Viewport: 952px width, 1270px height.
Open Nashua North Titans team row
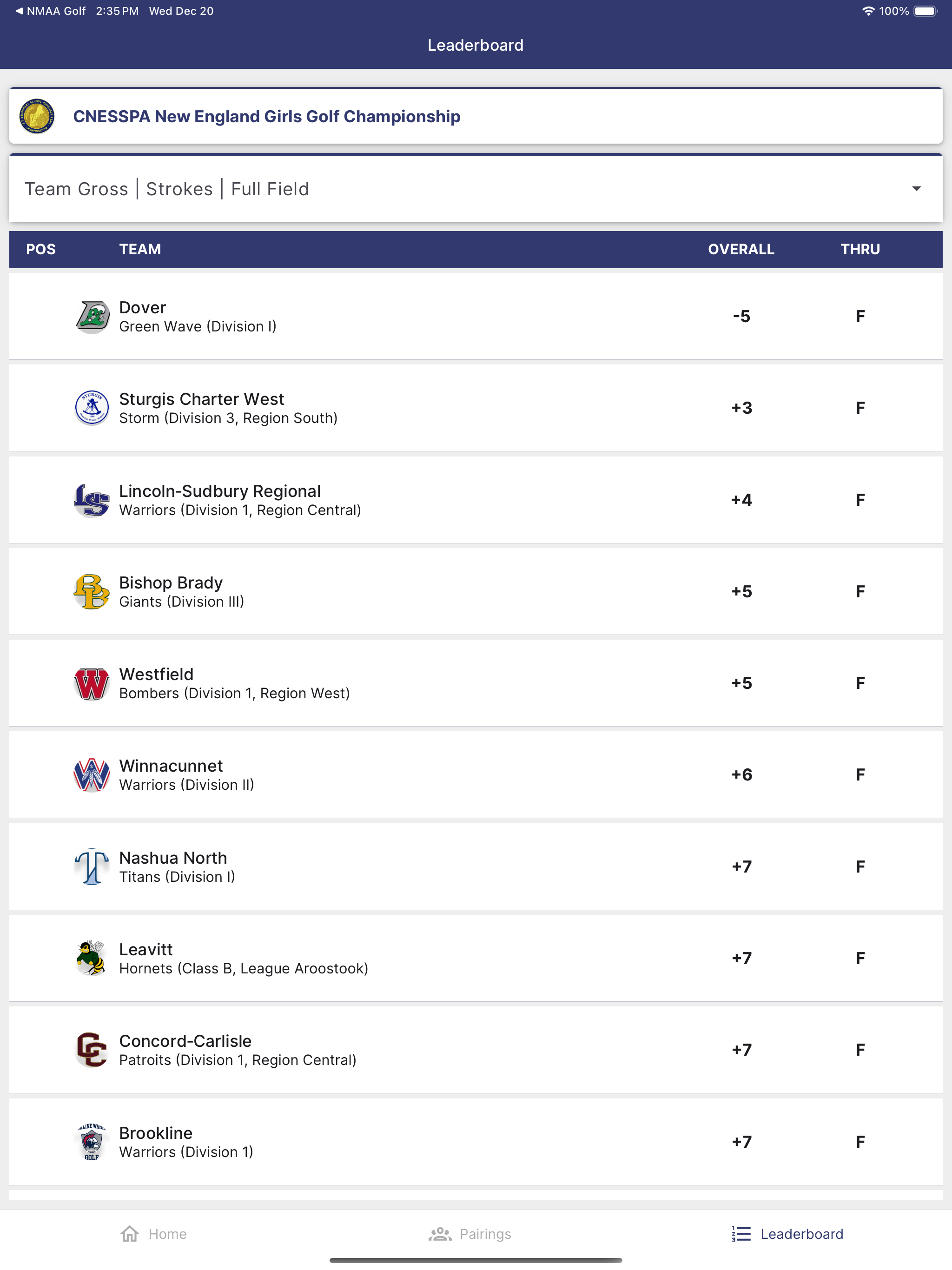pyautogui.click(x=476, y=867)
